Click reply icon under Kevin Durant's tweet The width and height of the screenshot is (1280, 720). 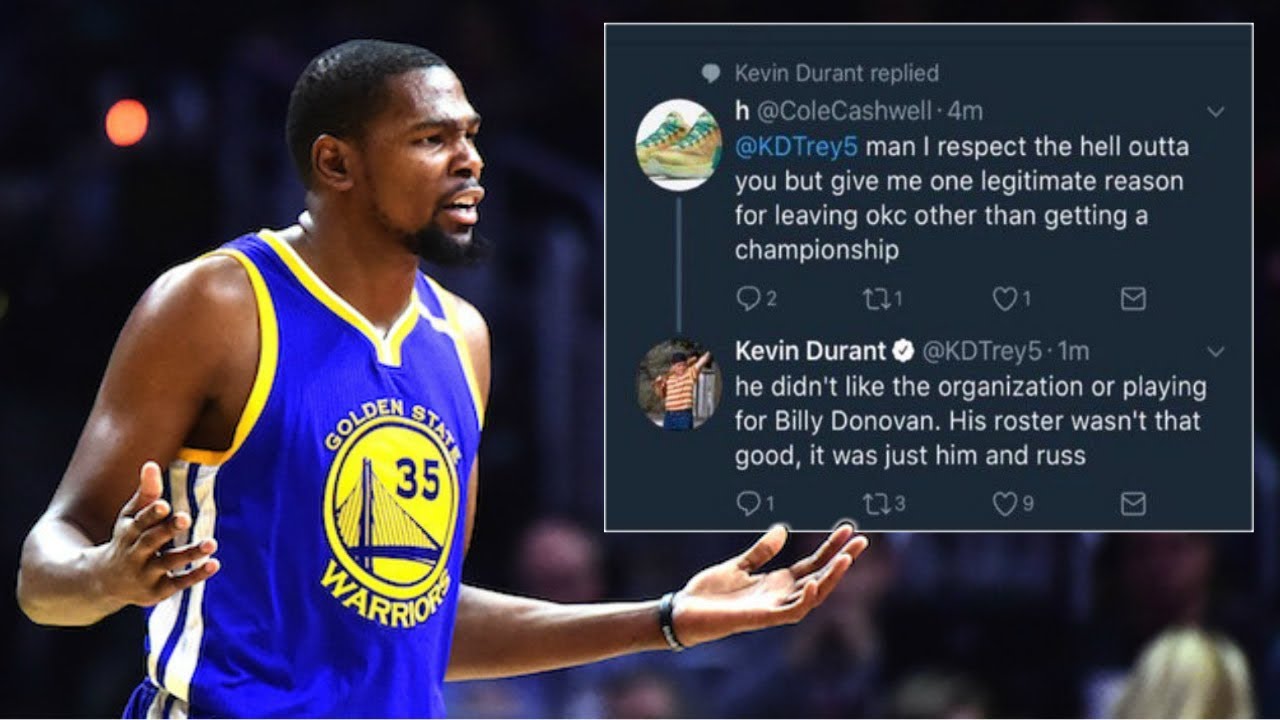click(748, 504)
